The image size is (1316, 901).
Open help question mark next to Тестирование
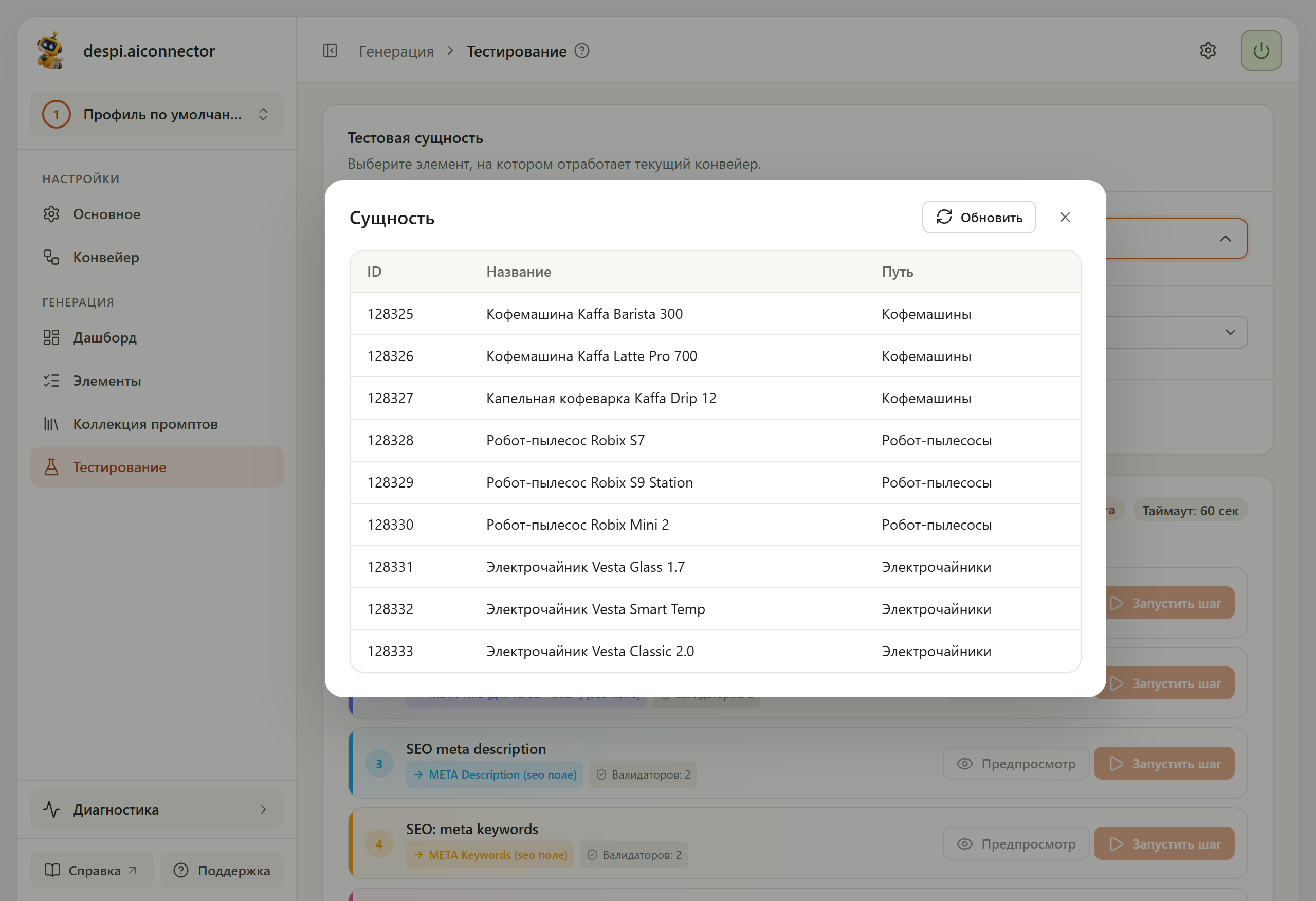point(581,50)
